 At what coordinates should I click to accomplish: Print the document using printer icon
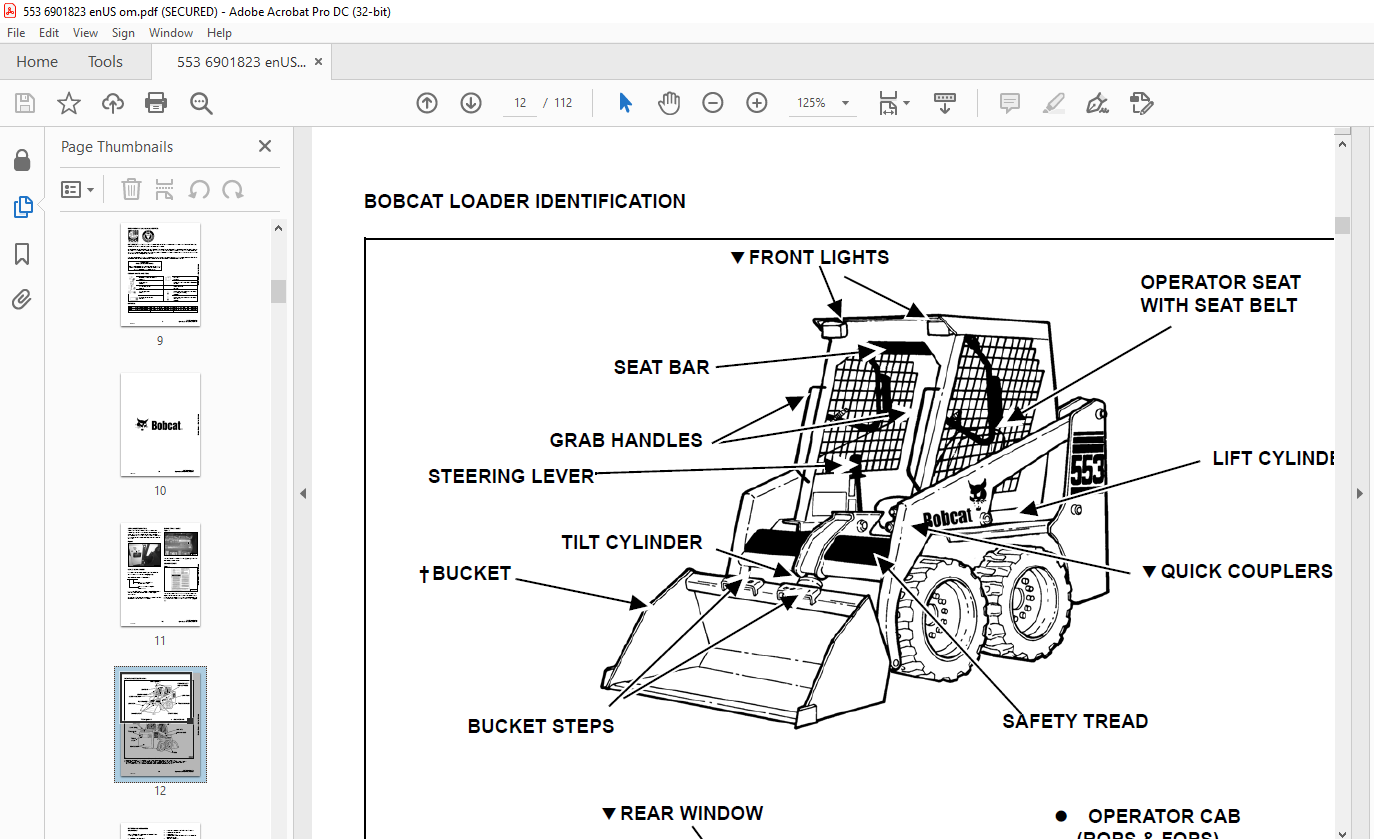156,103
